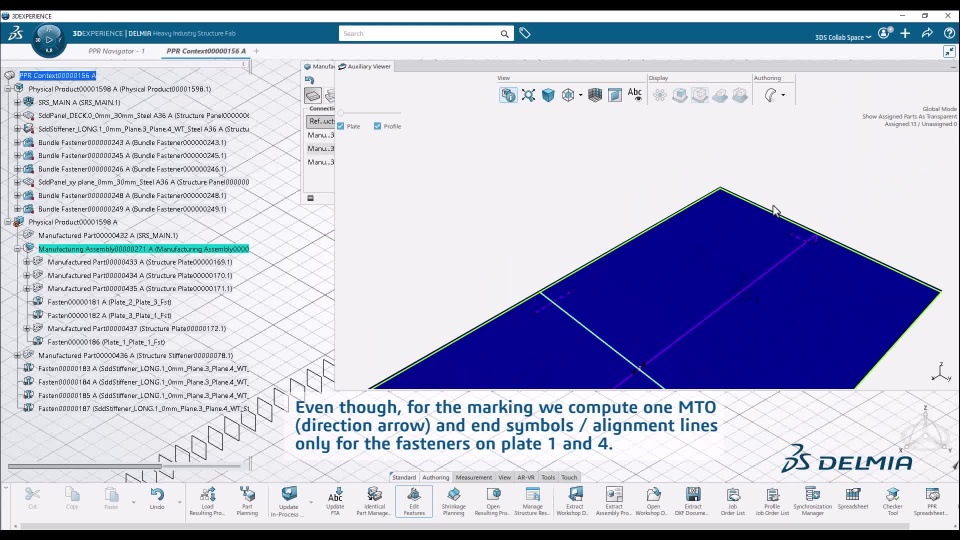Switch to the Auxiliary Viewer tab

[365, 66]
